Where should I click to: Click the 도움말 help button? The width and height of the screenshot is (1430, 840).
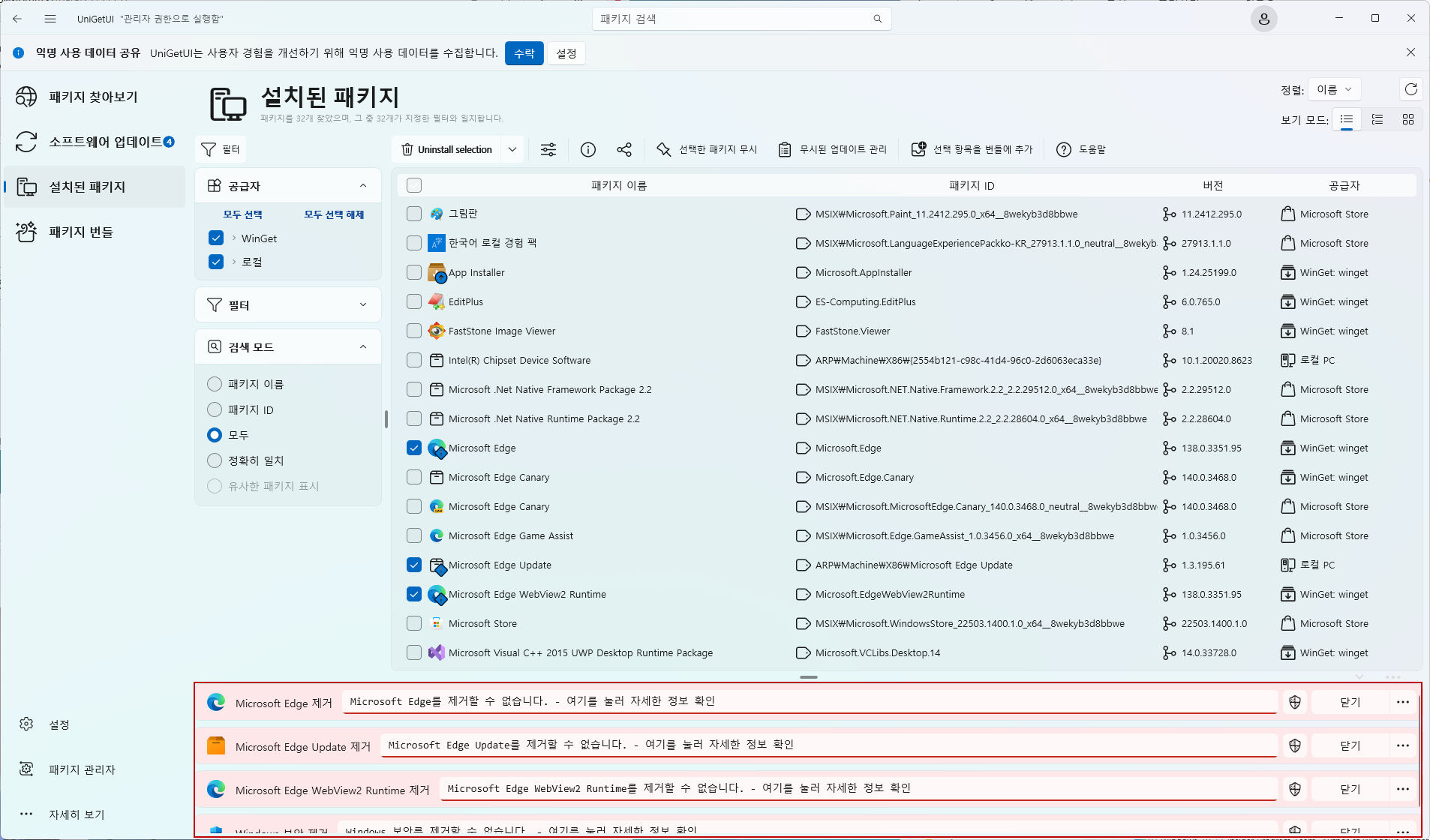pyautogui.click(x=1081, y=149)
